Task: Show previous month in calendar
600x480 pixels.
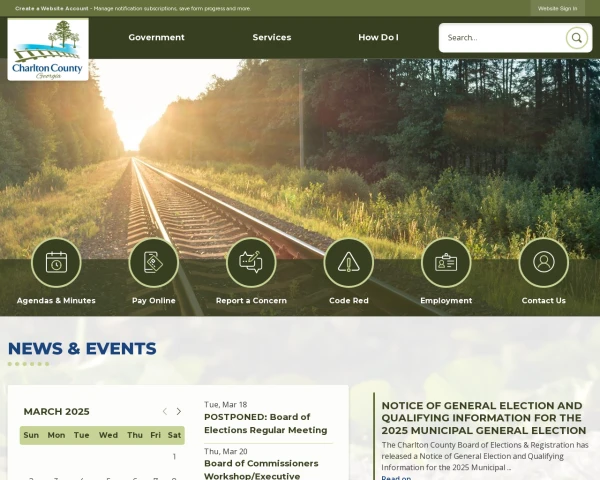Action: coord(165,411)
